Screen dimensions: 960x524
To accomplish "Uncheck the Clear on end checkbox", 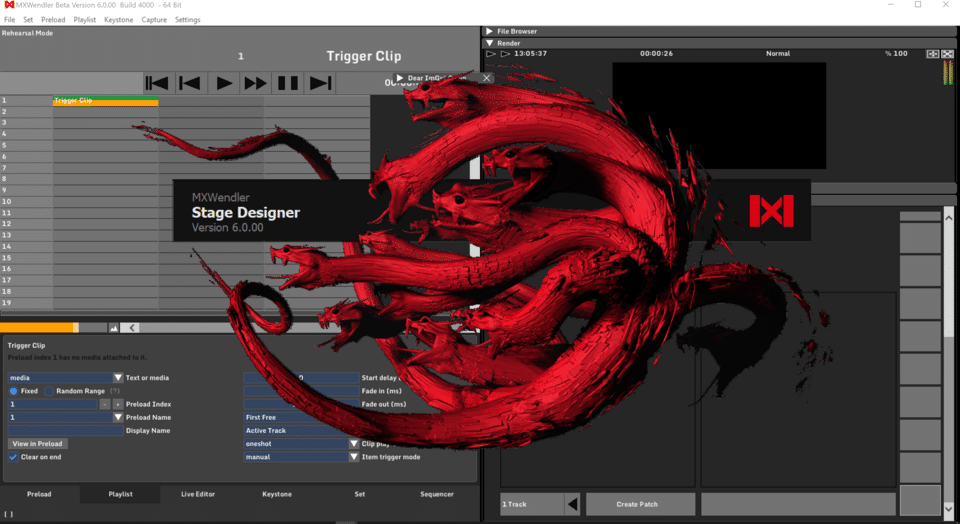I will (x=14, y=457).
